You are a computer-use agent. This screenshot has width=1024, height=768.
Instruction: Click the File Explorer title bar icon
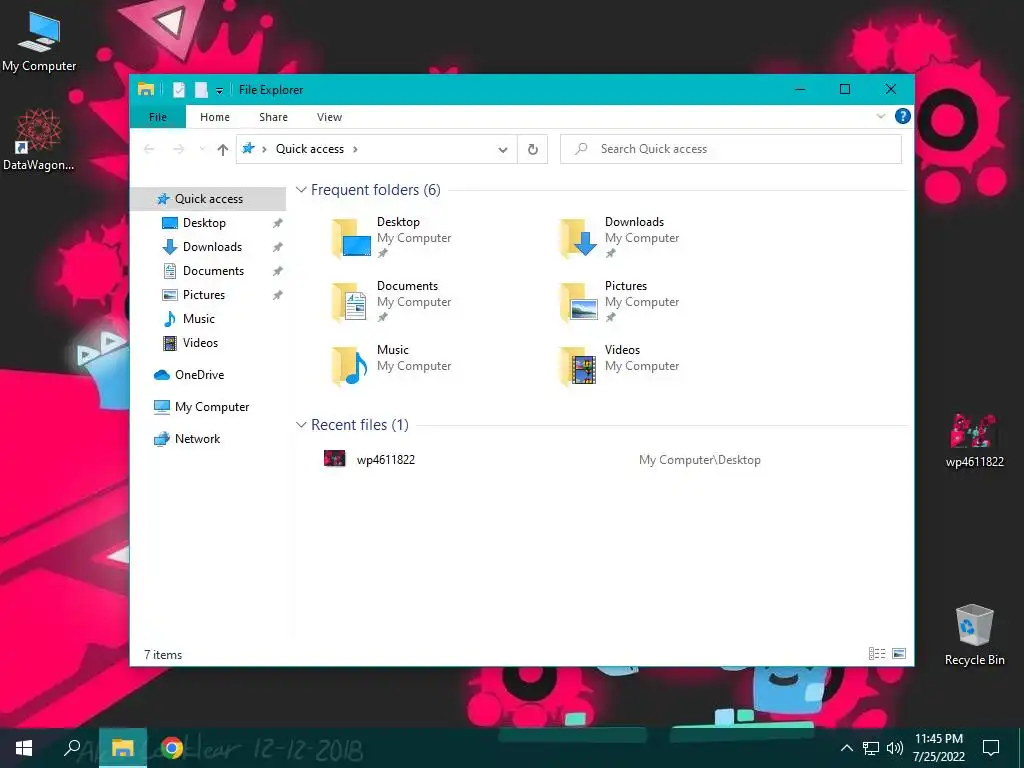click(x=146, y=89)
